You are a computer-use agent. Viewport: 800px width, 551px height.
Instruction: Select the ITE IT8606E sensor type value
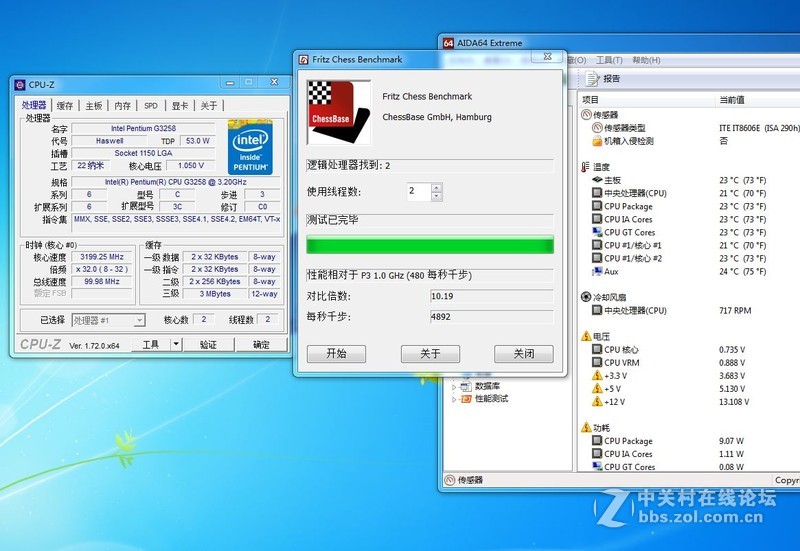(759, 128)
